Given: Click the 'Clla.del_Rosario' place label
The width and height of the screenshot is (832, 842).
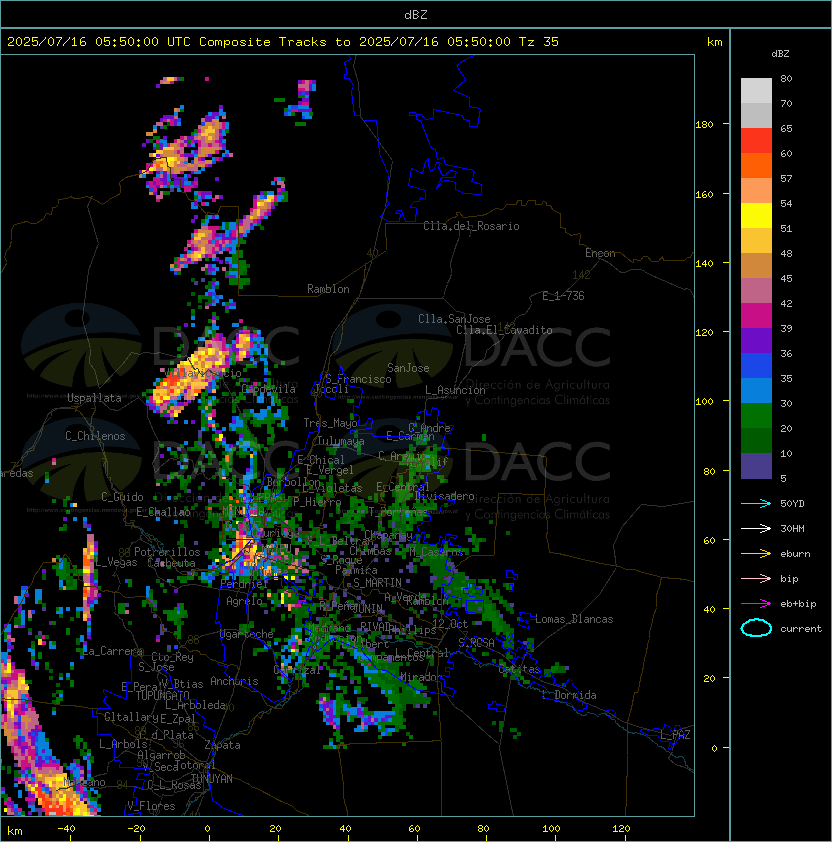Looking at the screenshot, I should coord(471,226).
